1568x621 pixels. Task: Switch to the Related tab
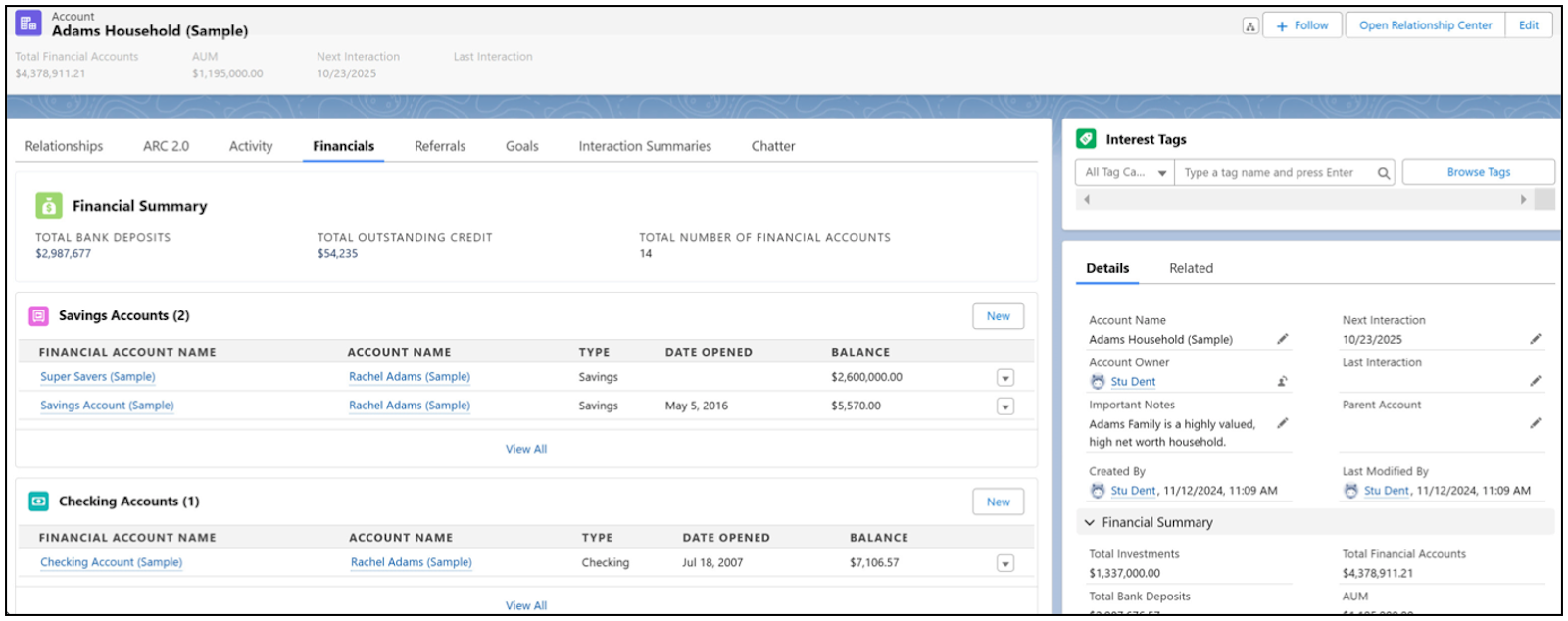(x=1191, y=268)
